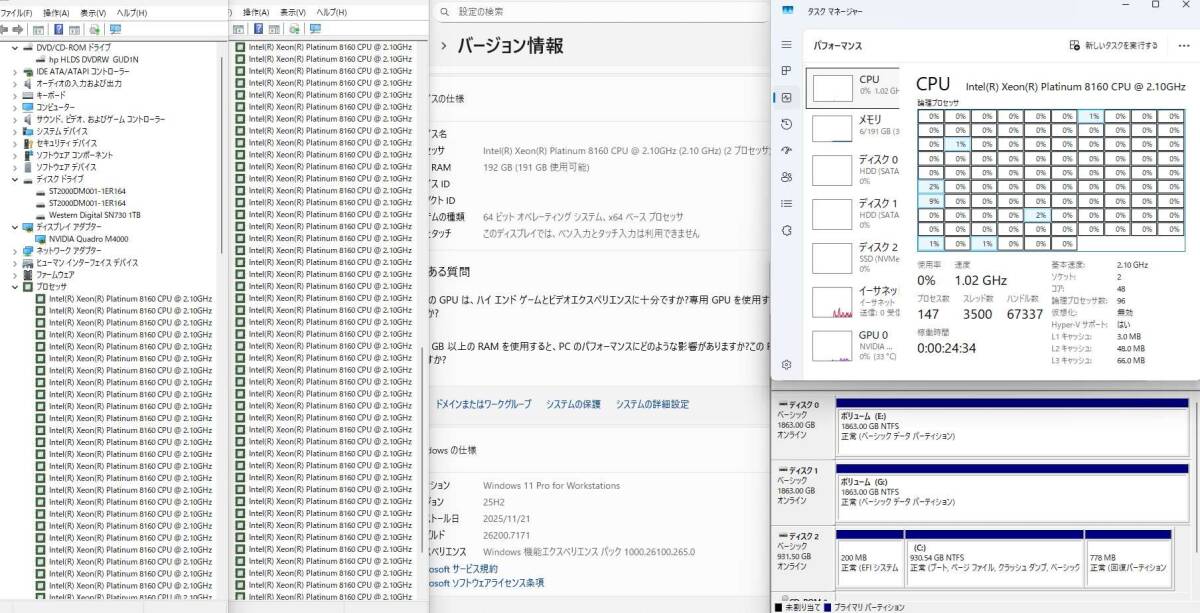1200x613 pixels.
Task: Select イーサネット in performance list
Action: [x=853, y=301]
